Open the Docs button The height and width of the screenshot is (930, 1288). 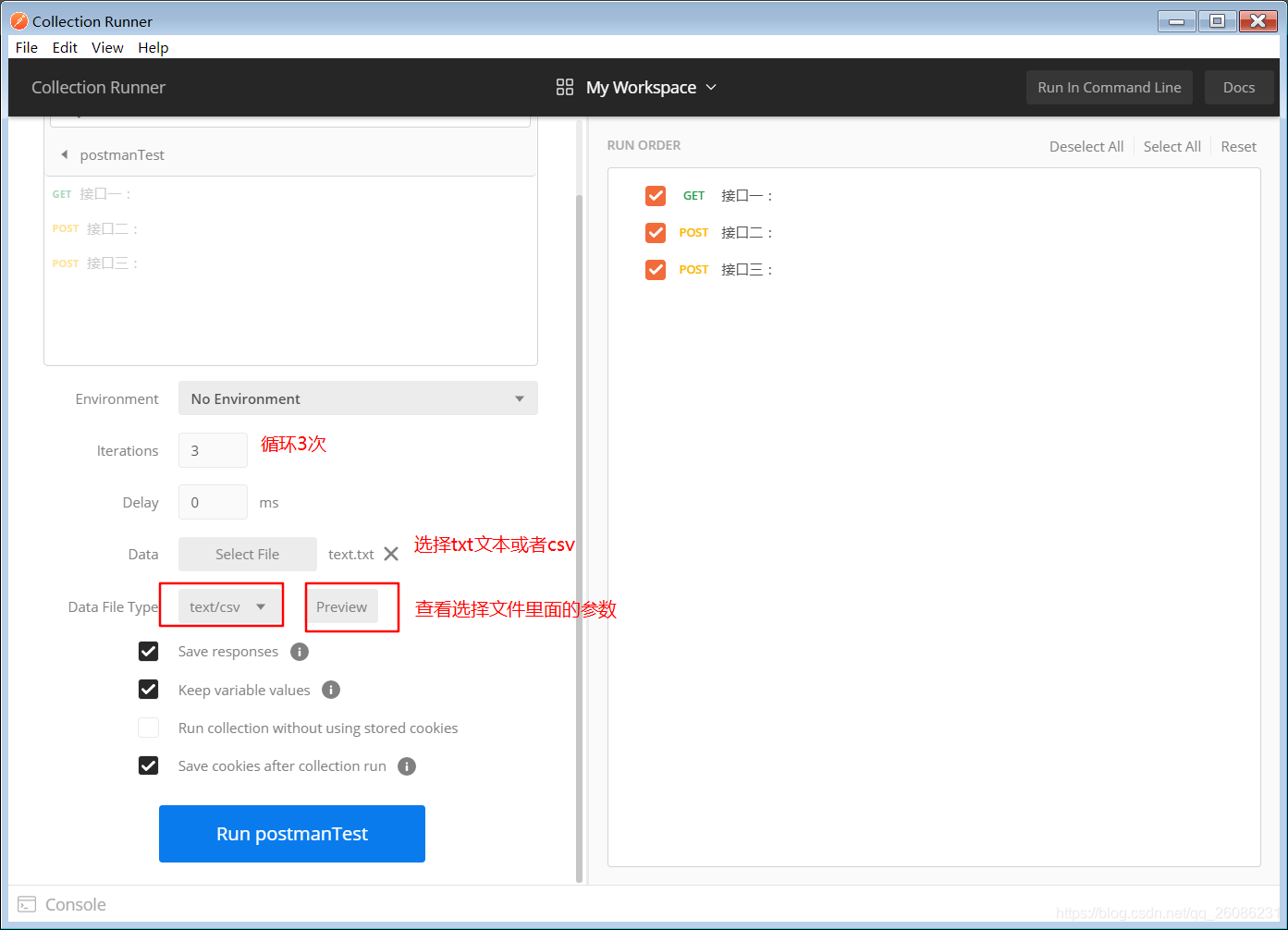pos(1239,87)
